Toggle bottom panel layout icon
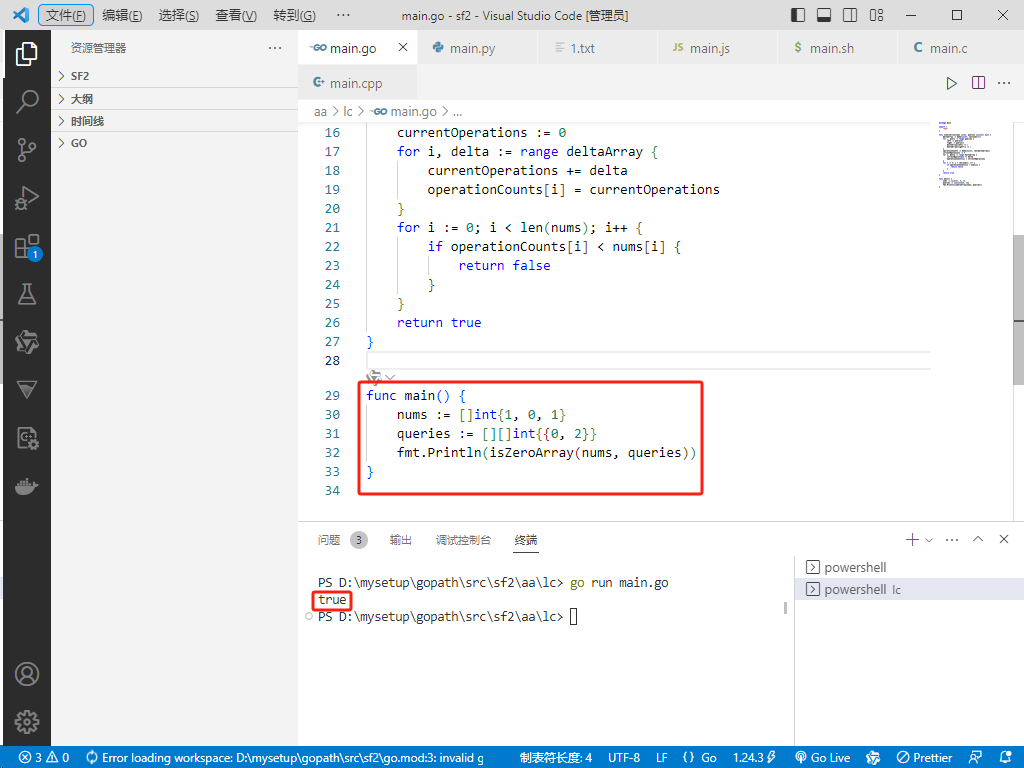Image resolution: width=1024 pixels, height=768 pixels. [824, 15]
